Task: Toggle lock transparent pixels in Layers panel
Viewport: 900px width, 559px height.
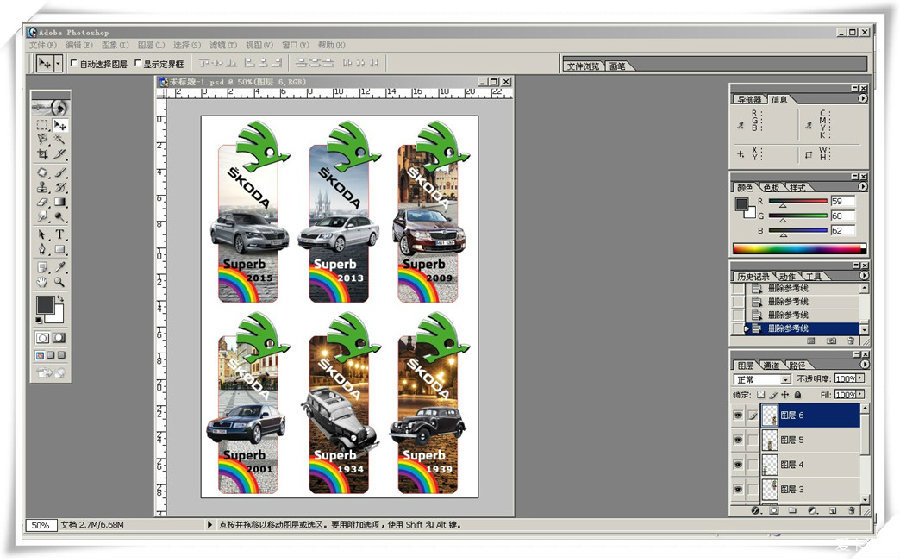Action: click(761, 395)
